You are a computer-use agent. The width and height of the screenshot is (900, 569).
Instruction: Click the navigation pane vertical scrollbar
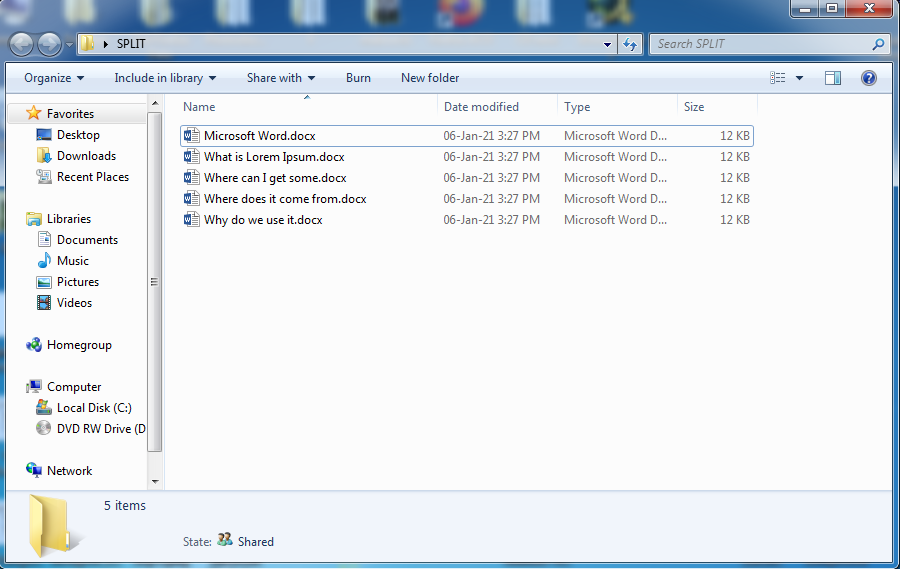pos(155,281)
